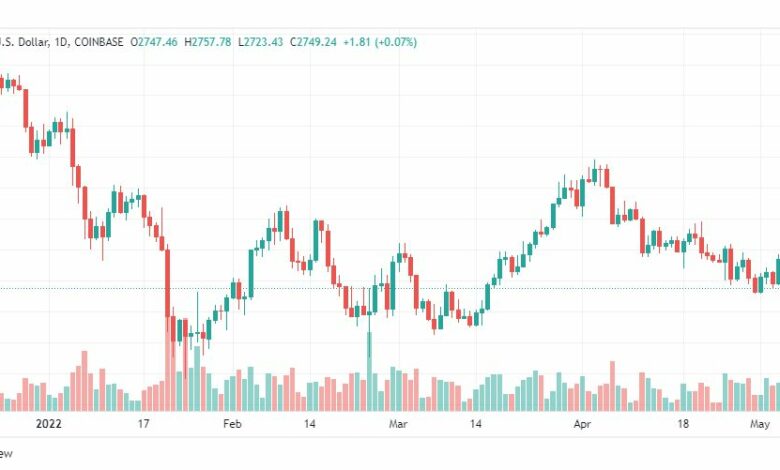Select the May label on time axis
The width and height of the screenshot is (780, 470).
pyautogui.click(x=760, y=424)
